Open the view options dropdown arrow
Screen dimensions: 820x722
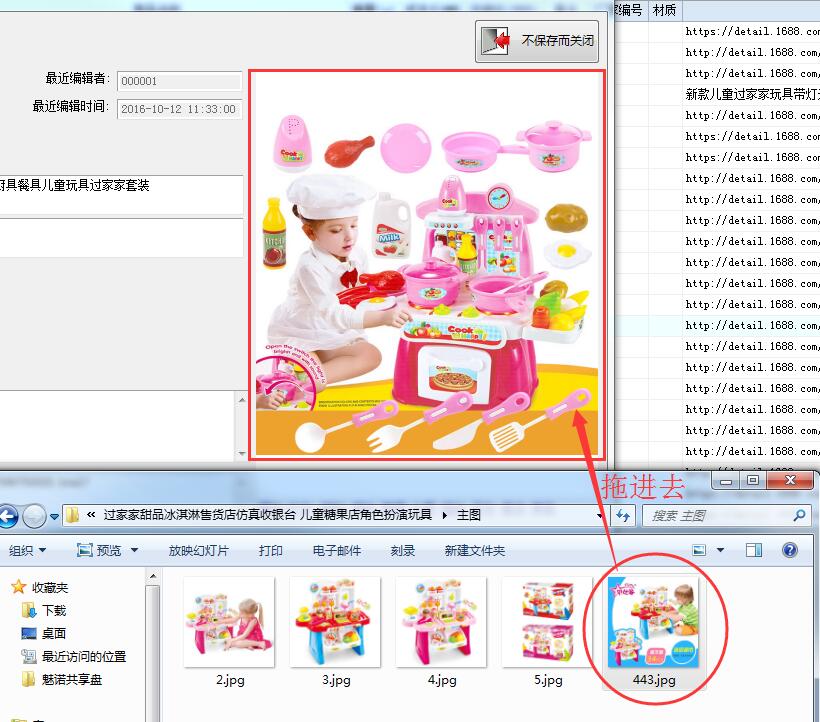[720, 550]
